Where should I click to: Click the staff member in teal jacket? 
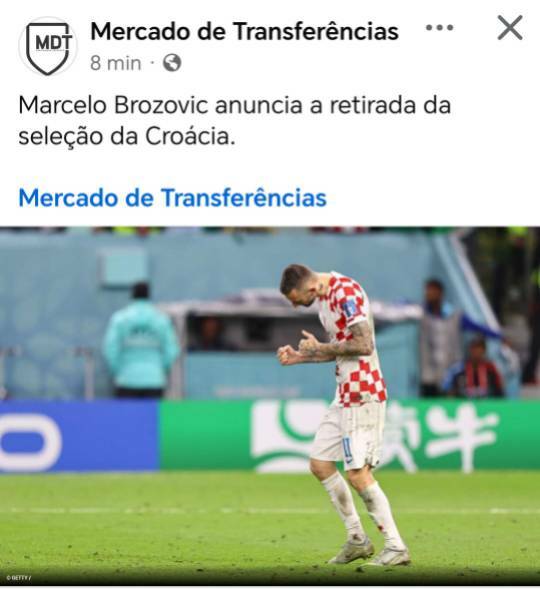point(140,340)
